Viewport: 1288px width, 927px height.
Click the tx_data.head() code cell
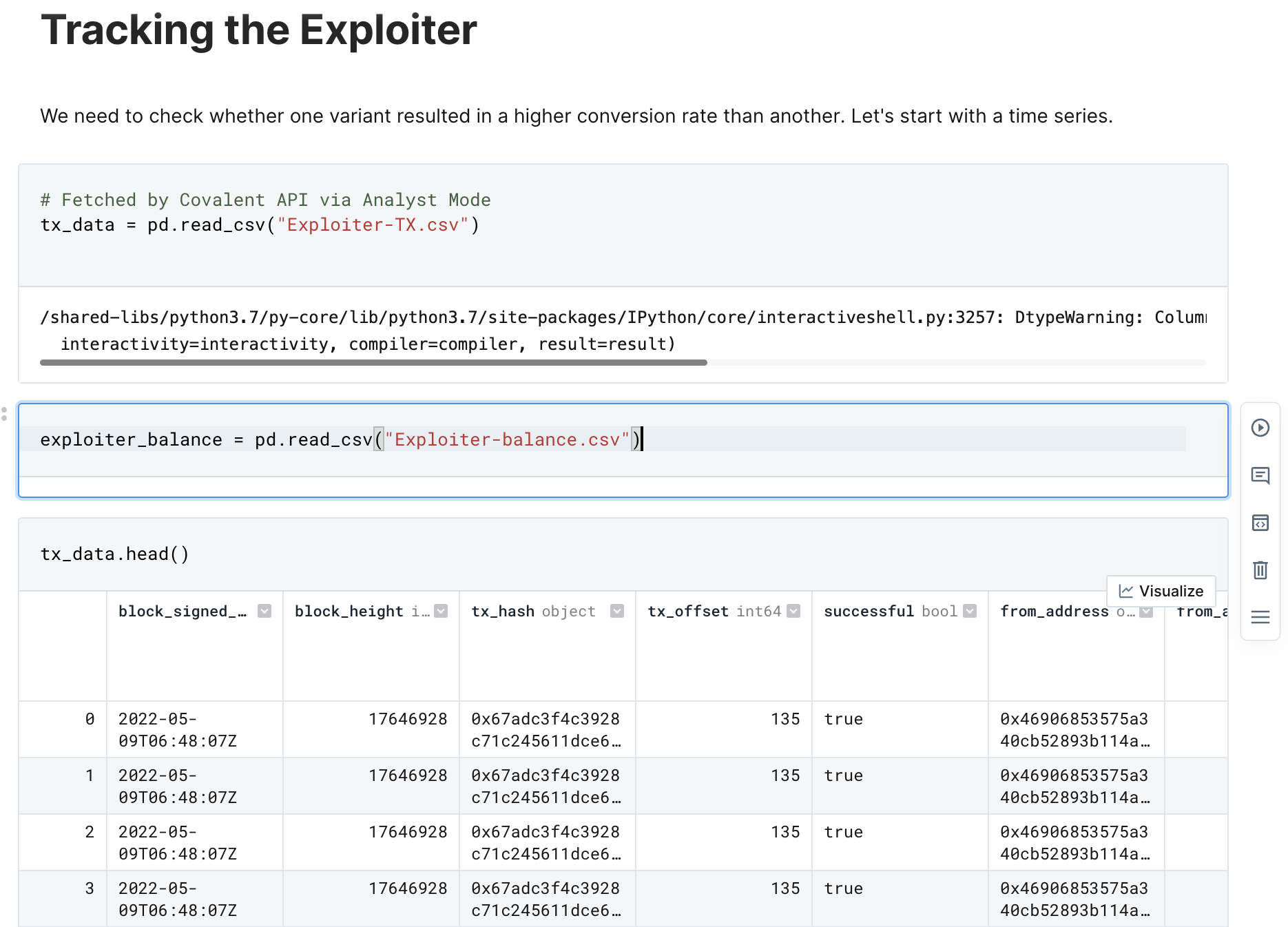623,554
